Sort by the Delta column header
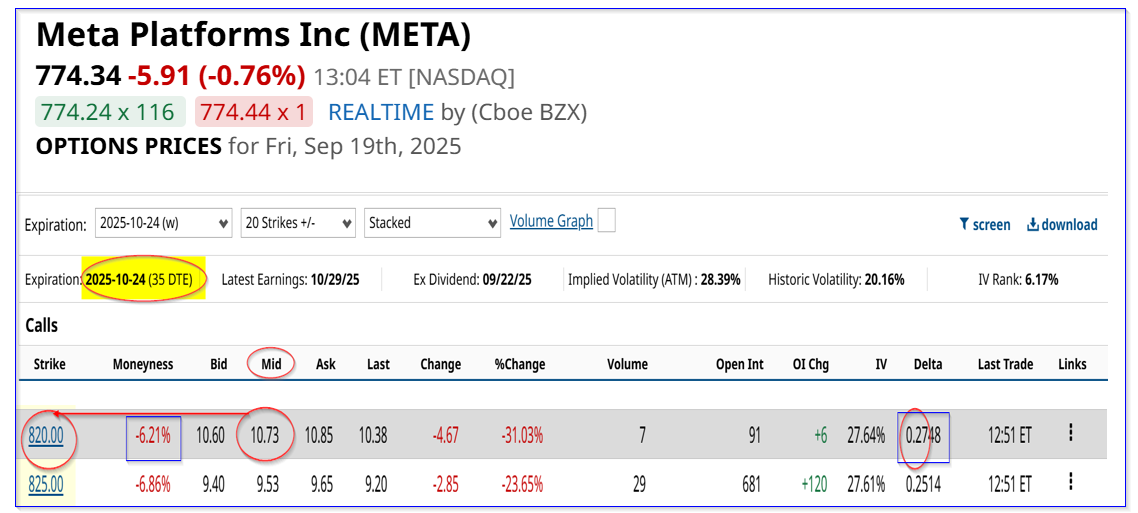Viewport: 1138px width, 513px height. click(928, 364)
